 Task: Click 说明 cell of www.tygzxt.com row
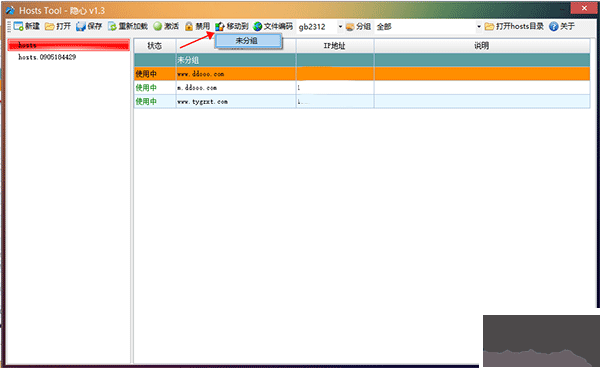click(x=482, y=101)
